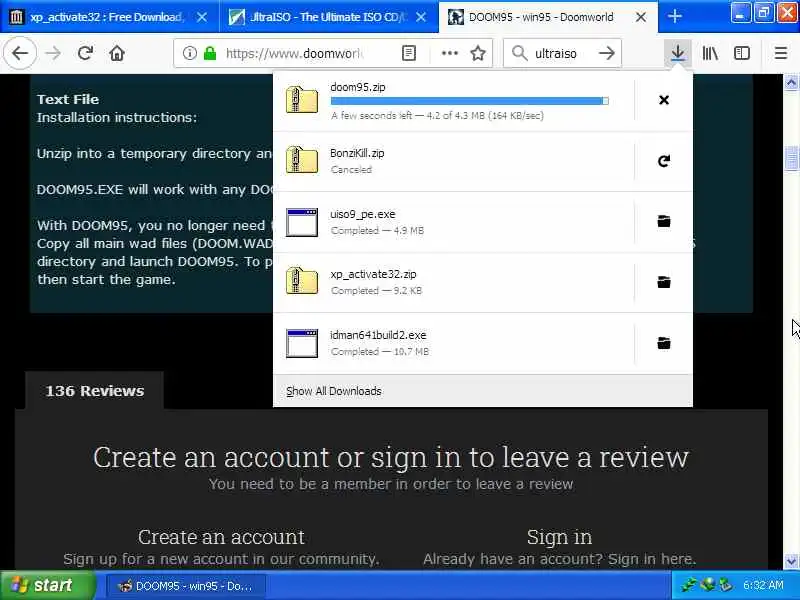Viewport: 800px width, 600px height.
Task: Open the Windows start menu
Action: [47, 585]
